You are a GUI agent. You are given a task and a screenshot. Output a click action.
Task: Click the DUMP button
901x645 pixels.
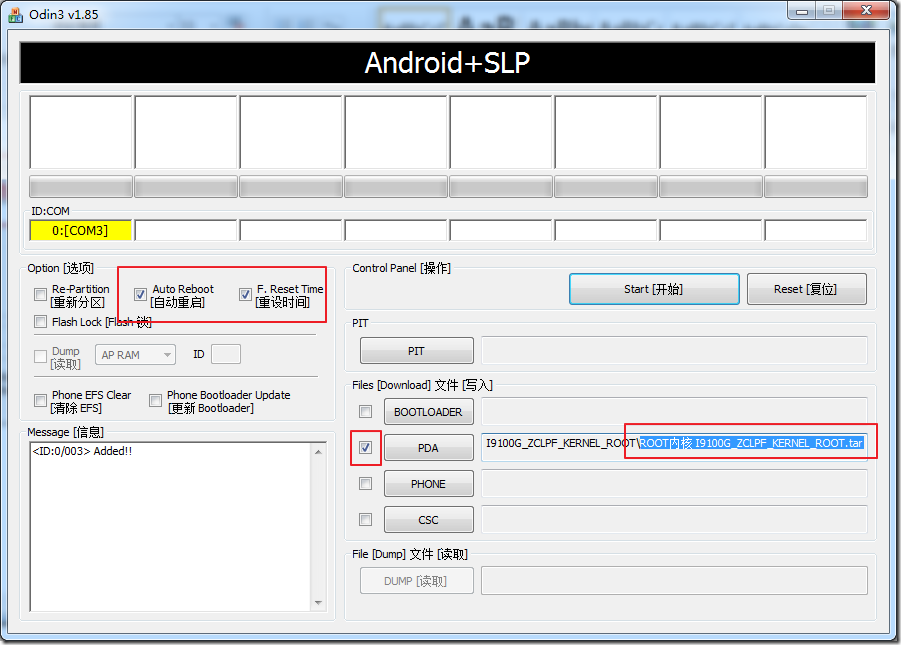[417, 581]
